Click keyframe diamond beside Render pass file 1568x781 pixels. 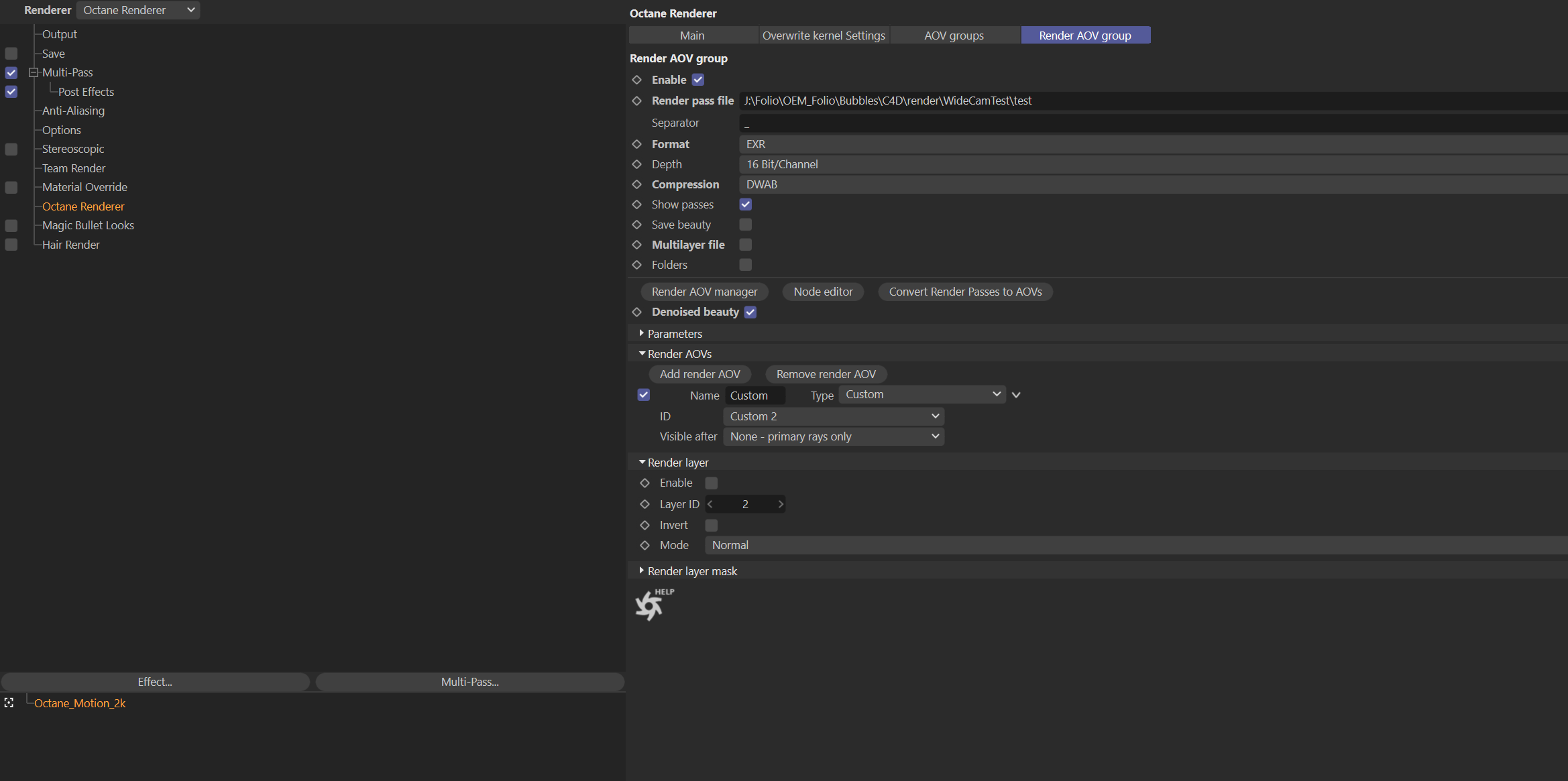coord(637,101)
